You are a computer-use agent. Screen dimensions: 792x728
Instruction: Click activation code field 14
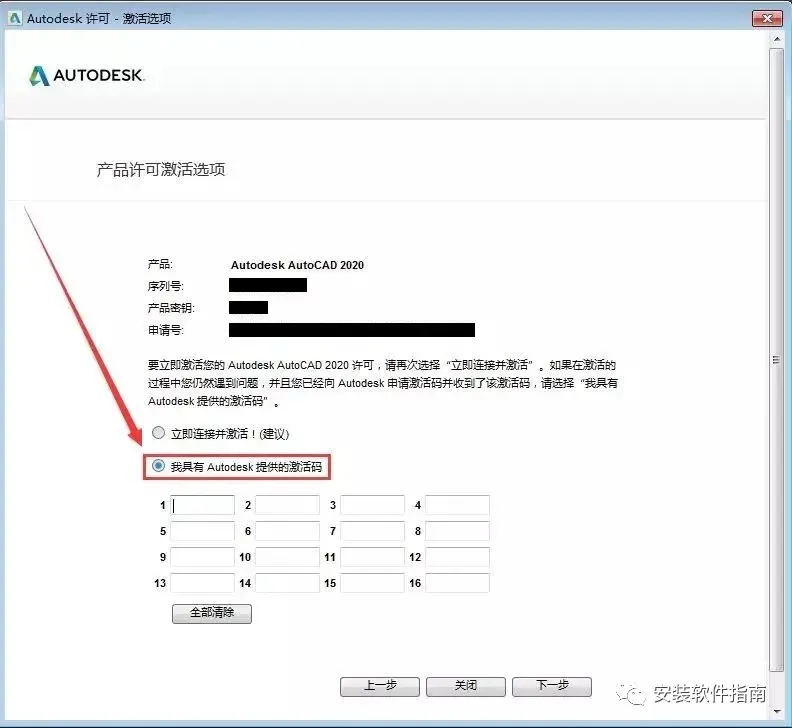(x=287, y=583)
